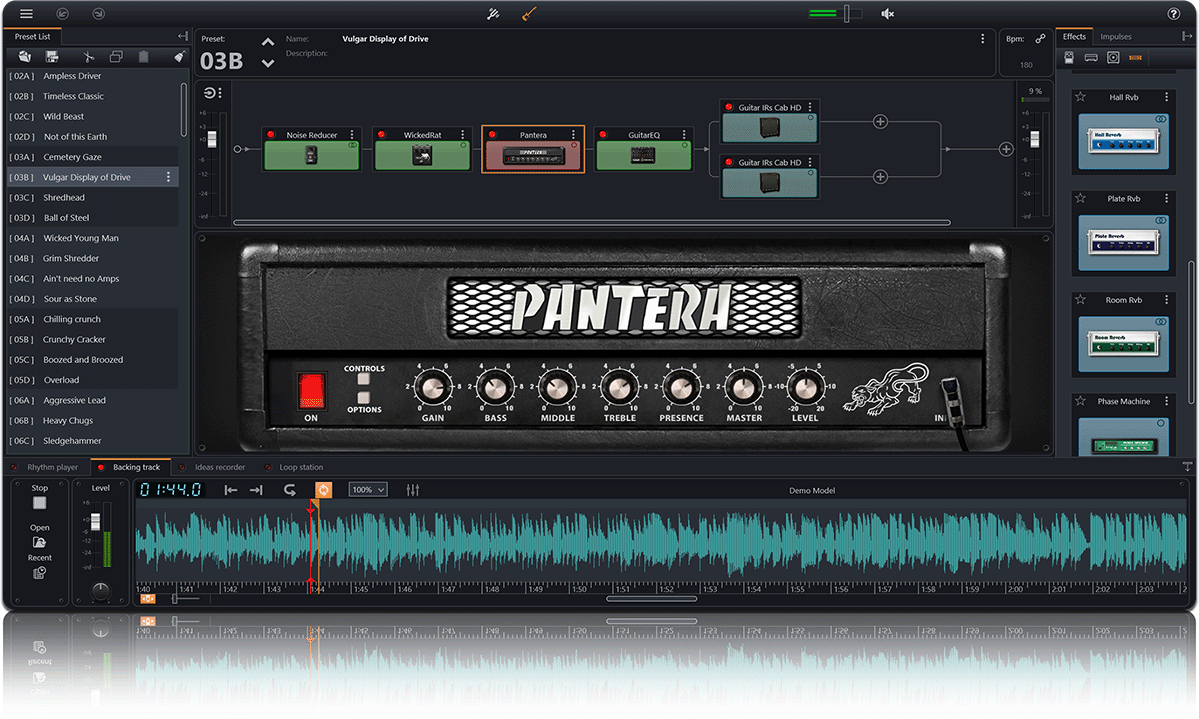Cut the preset using the scissors icon
Screen dimensions: 1199x719
[88, 56]
